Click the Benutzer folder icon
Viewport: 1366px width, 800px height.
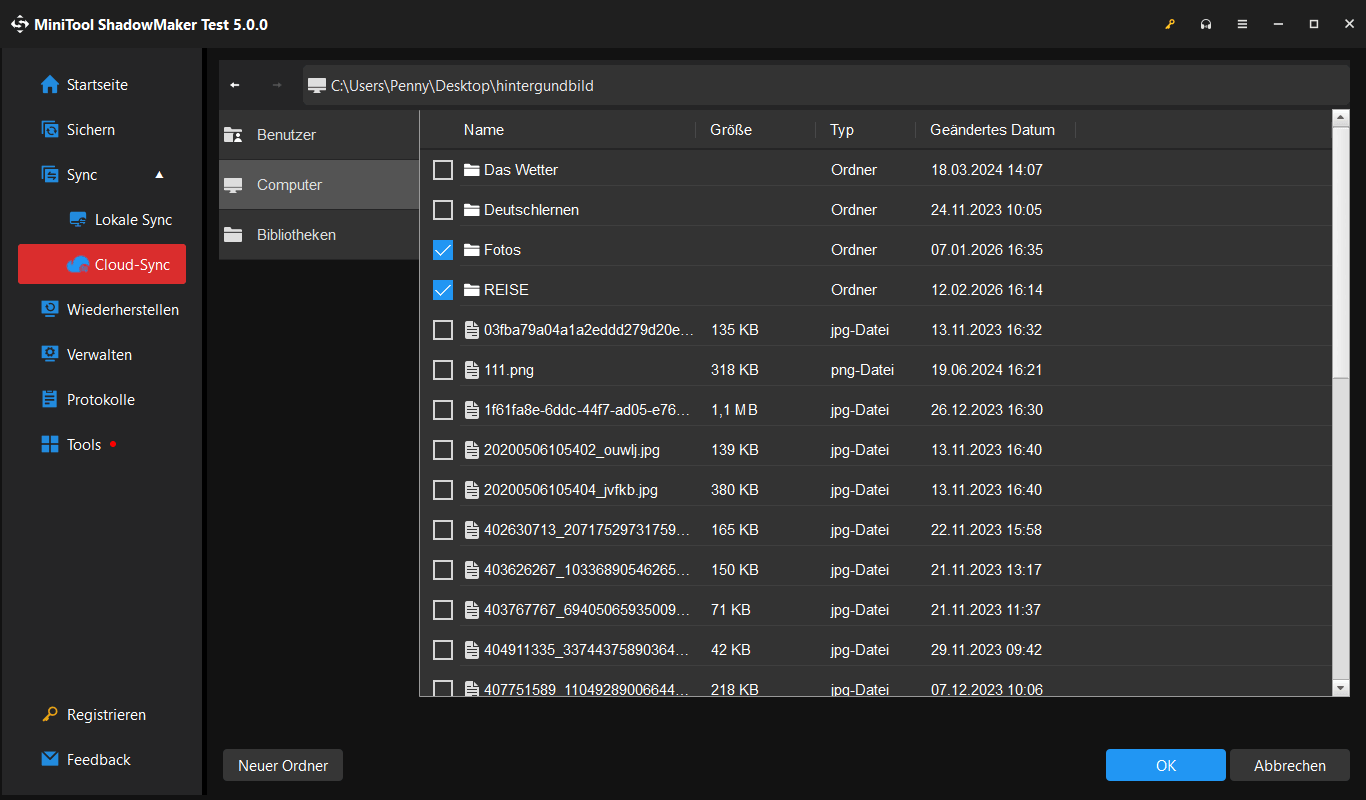tap(233, 135)
